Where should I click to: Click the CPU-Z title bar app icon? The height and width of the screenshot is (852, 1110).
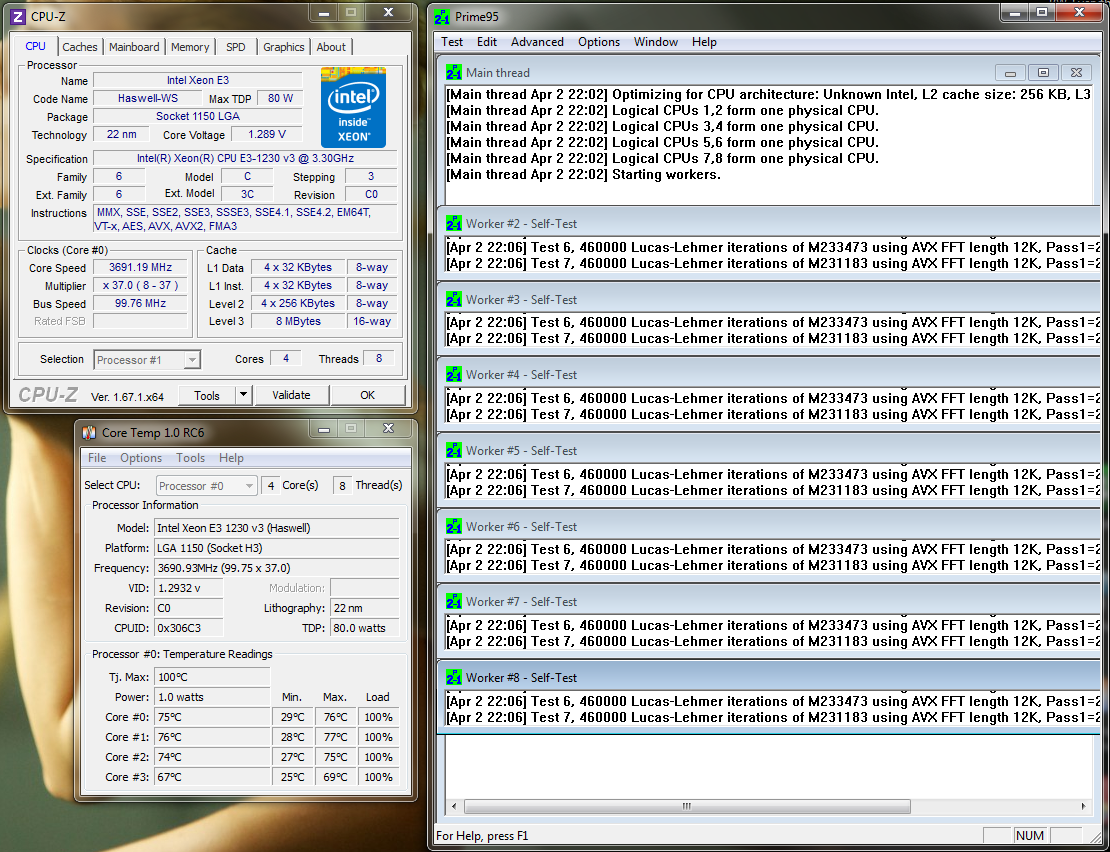coord(18,16)
